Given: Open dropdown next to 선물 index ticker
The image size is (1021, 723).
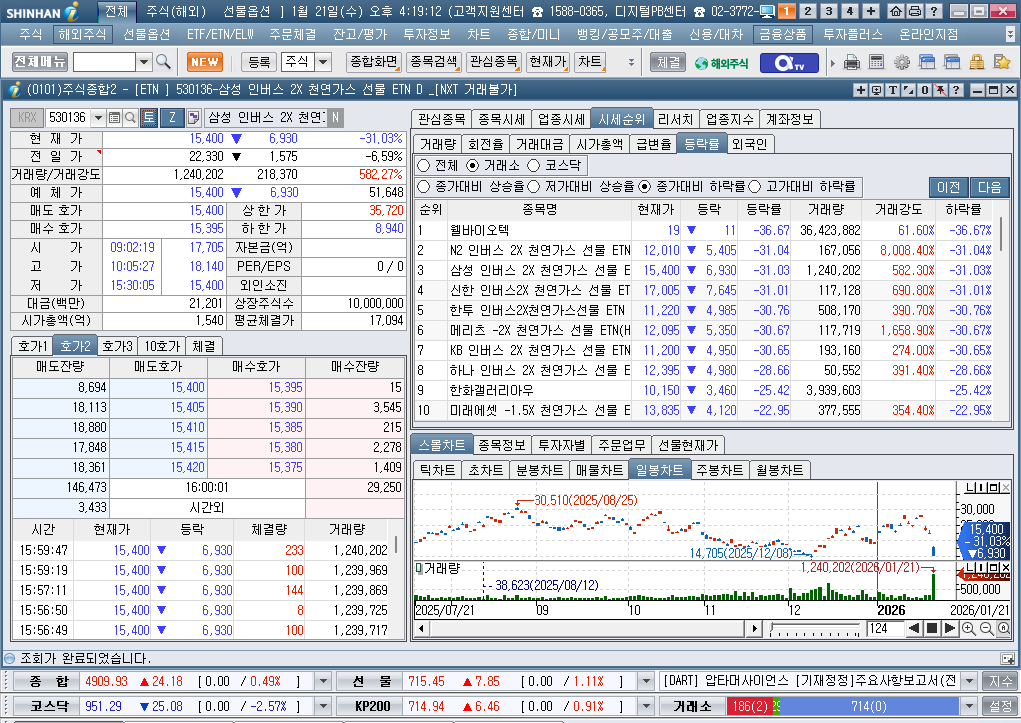Looking at the screenshot, I should [x=645, y=682].
